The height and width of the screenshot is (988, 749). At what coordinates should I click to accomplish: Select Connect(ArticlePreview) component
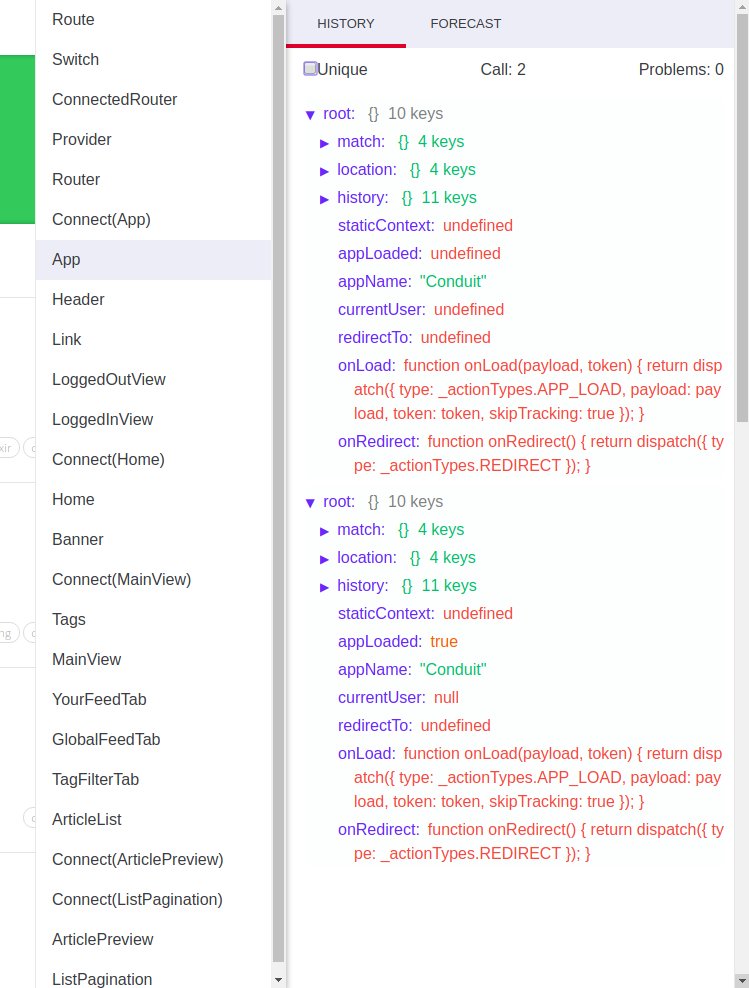(x=154, y=859)
